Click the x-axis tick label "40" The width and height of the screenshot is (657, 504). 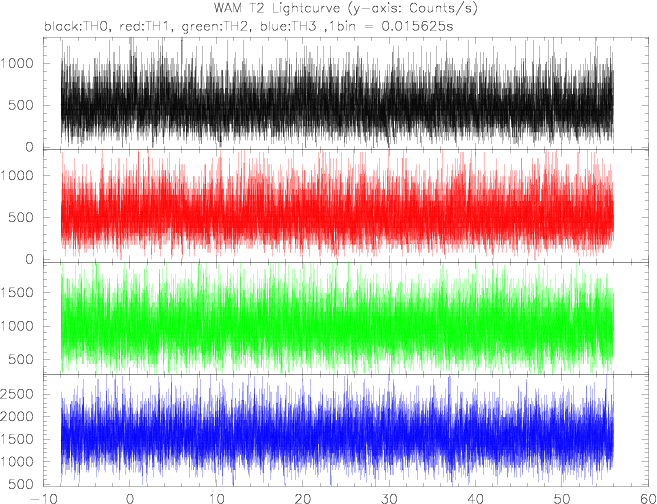click(475, 499)
